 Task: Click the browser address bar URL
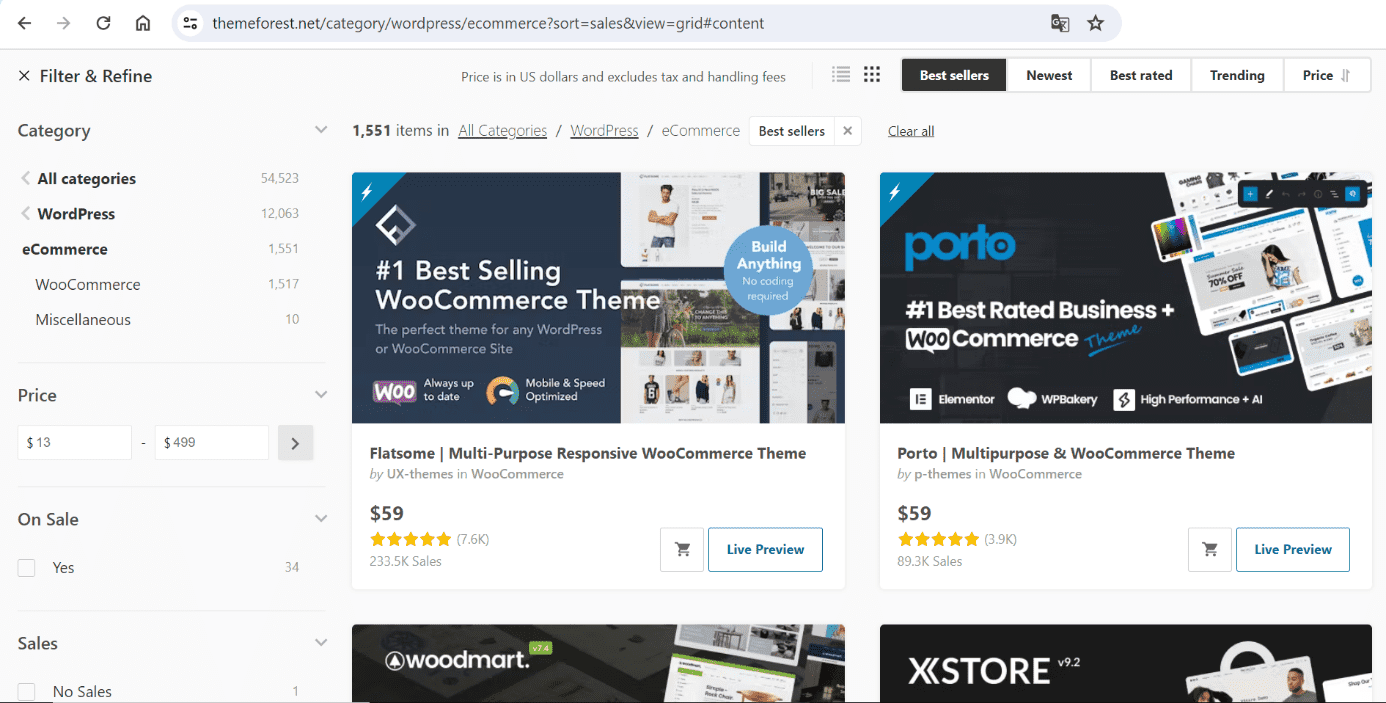point(488,23)
